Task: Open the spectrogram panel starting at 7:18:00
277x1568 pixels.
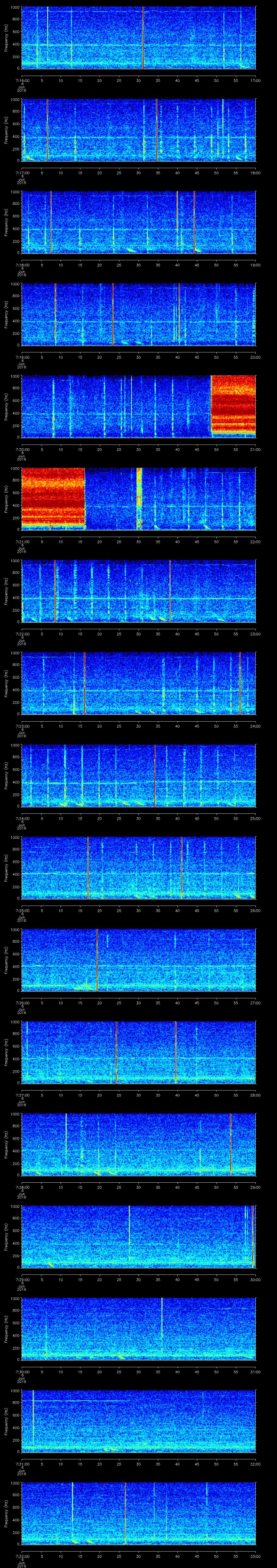Action: point(138,222)
